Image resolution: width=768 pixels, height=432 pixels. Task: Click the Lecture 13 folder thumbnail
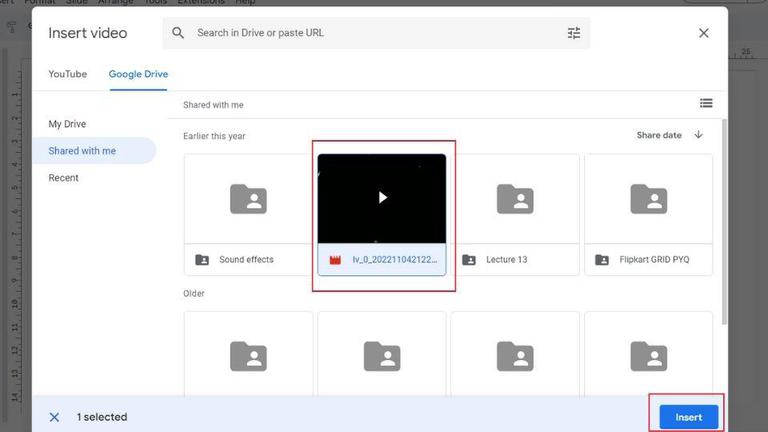click(x=515, y=199)
